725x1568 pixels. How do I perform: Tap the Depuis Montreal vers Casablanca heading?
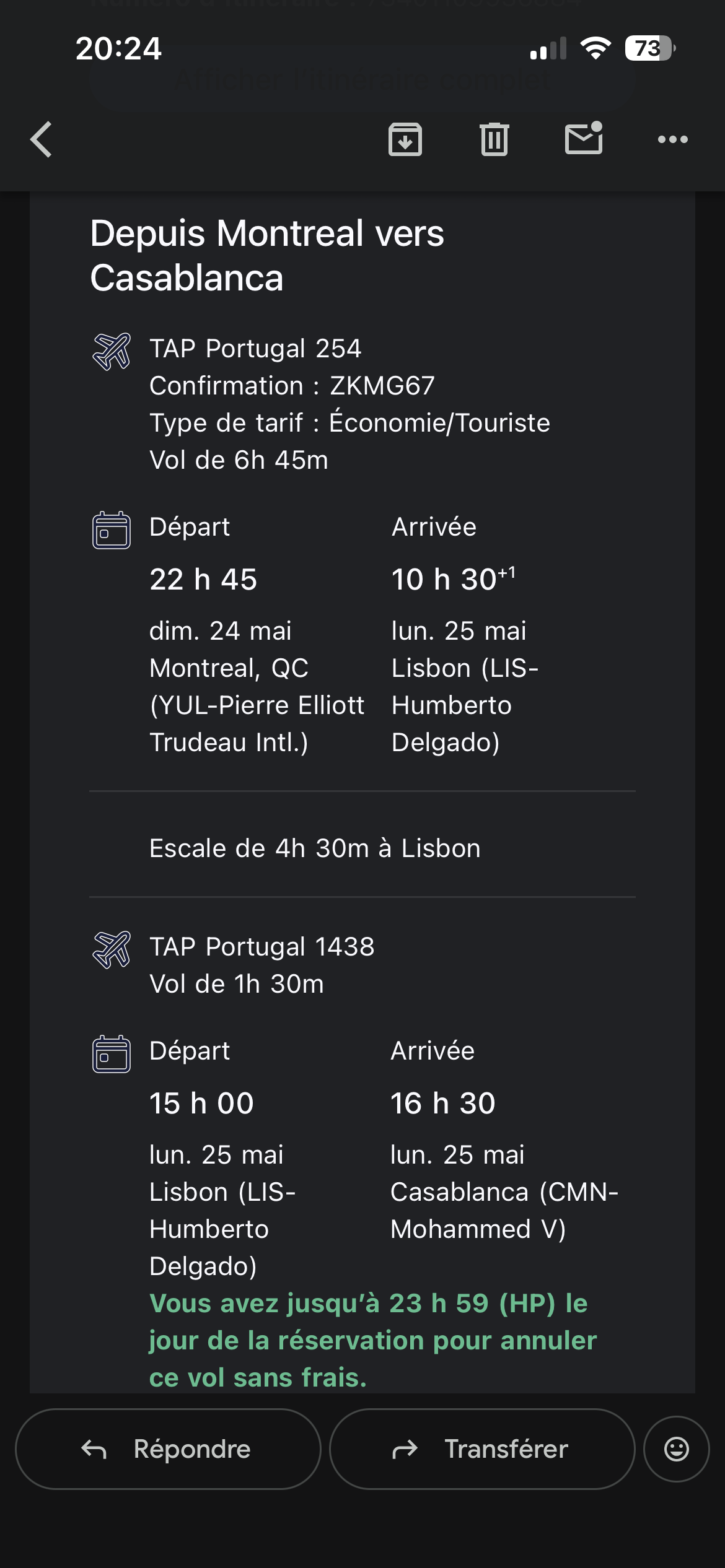(x=267, y=255)
